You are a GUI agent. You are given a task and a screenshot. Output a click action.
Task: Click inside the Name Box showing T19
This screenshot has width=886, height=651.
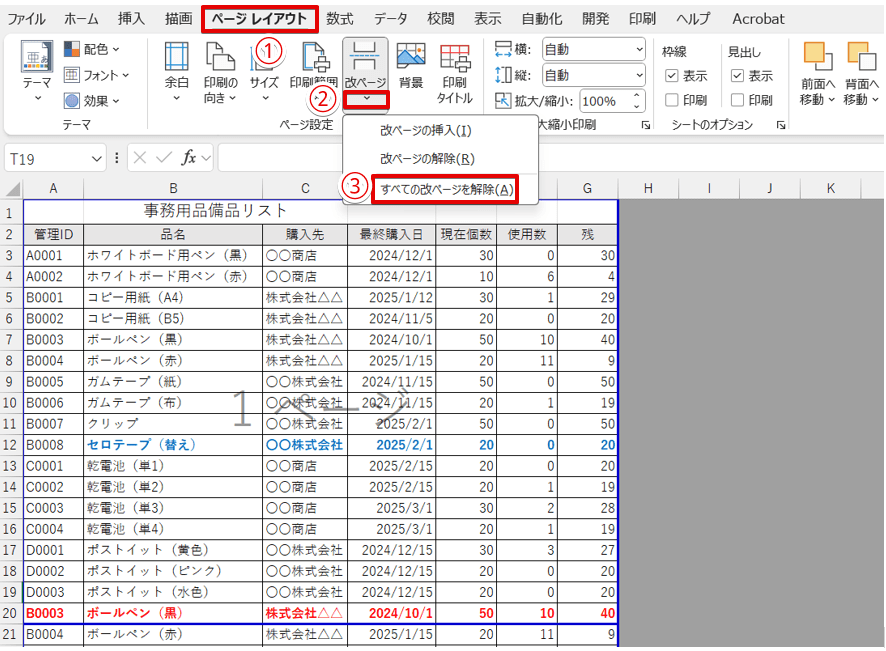(45, 157)
